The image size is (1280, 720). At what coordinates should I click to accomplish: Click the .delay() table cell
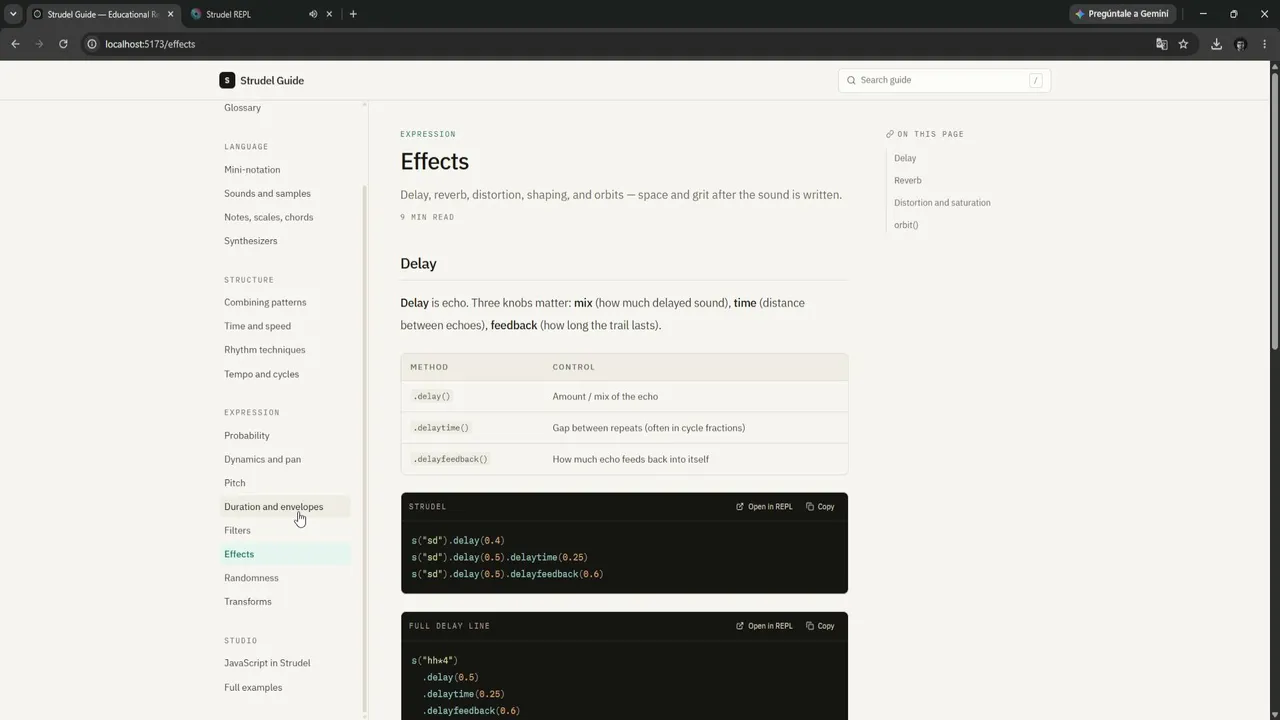[x=432, y=396]
